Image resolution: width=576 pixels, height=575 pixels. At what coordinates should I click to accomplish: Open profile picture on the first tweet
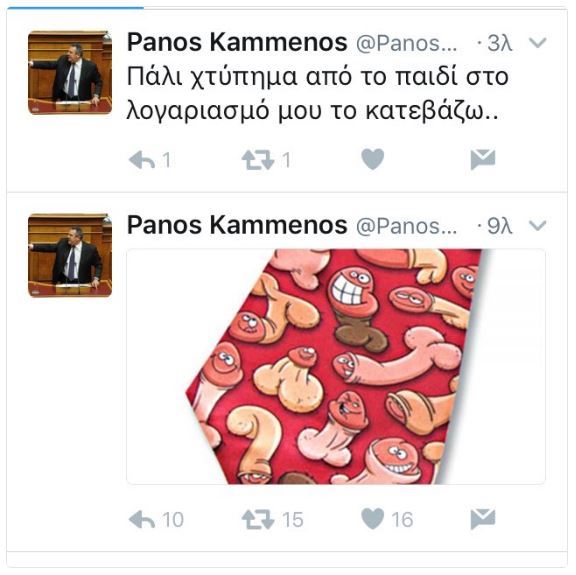point(70,72)
